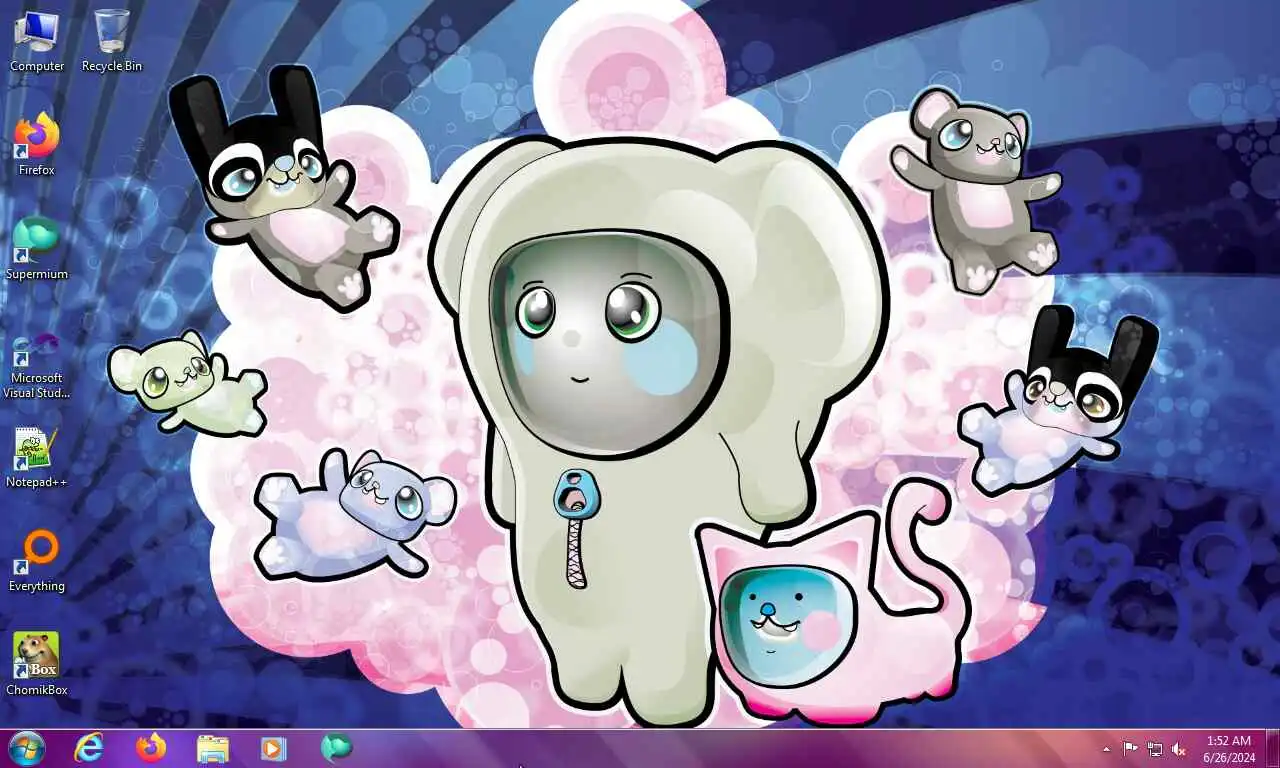Open the Windows Start menu
Image resolution: width=1280 pixels, height=768 pixels.
pos(26,748)
